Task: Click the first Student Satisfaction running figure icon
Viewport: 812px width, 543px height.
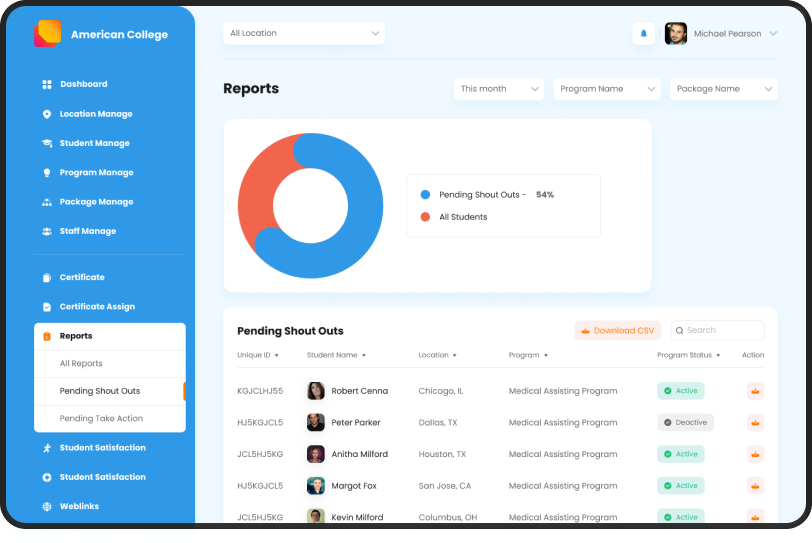Action: (x=47, y=448)
